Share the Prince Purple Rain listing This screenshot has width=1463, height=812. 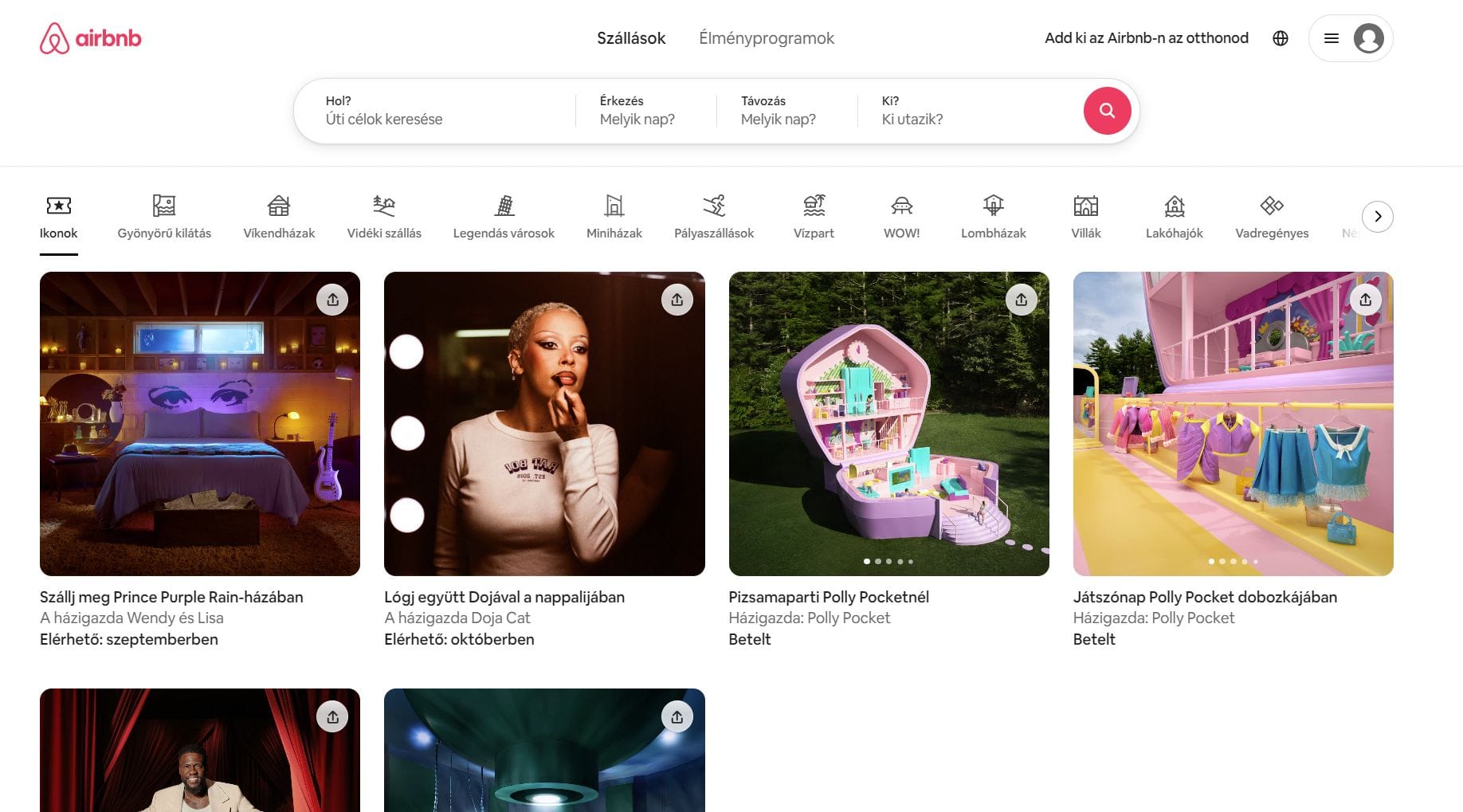point(332,300)
